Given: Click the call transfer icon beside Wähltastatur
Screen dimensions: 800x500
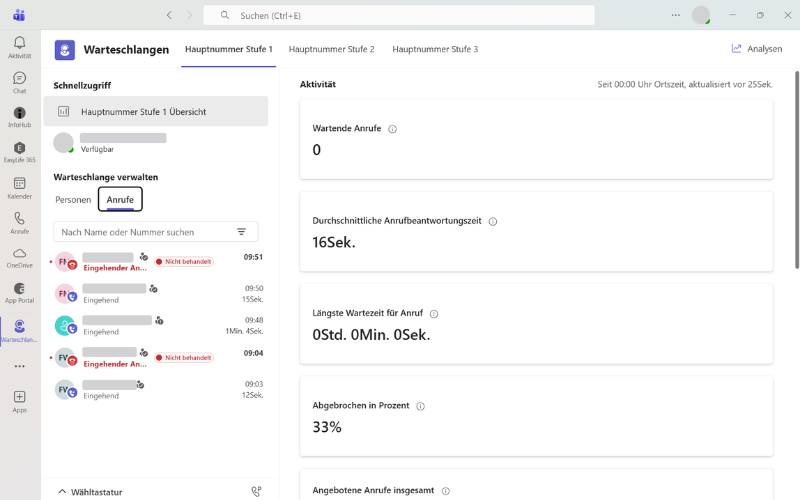Looking at the screenshot, I should (257, 491).
